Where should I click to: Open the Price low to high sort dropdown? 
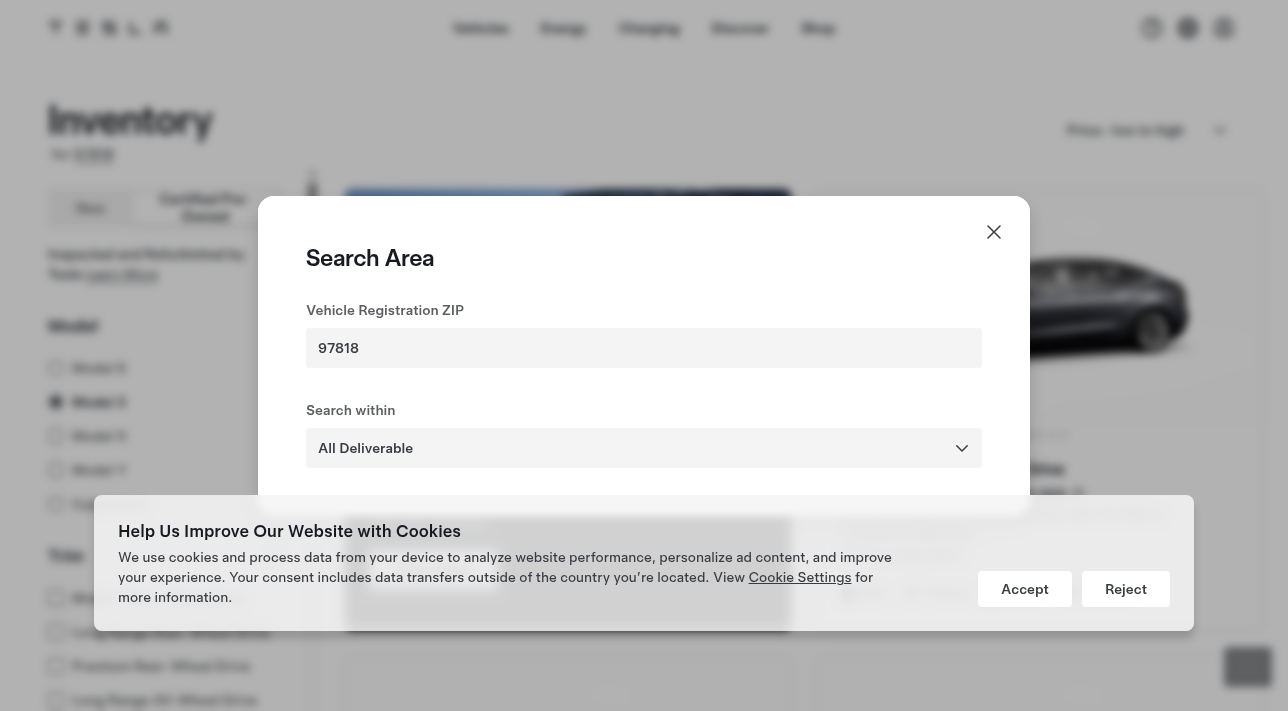(1147, 131)
